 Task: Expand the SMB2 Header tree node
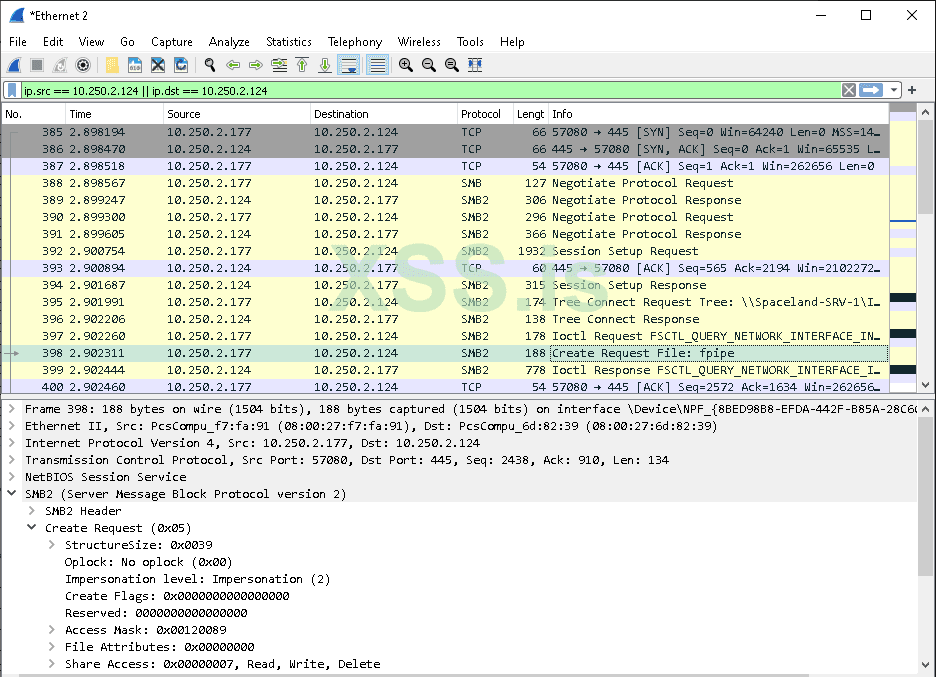tap(33, 511)
